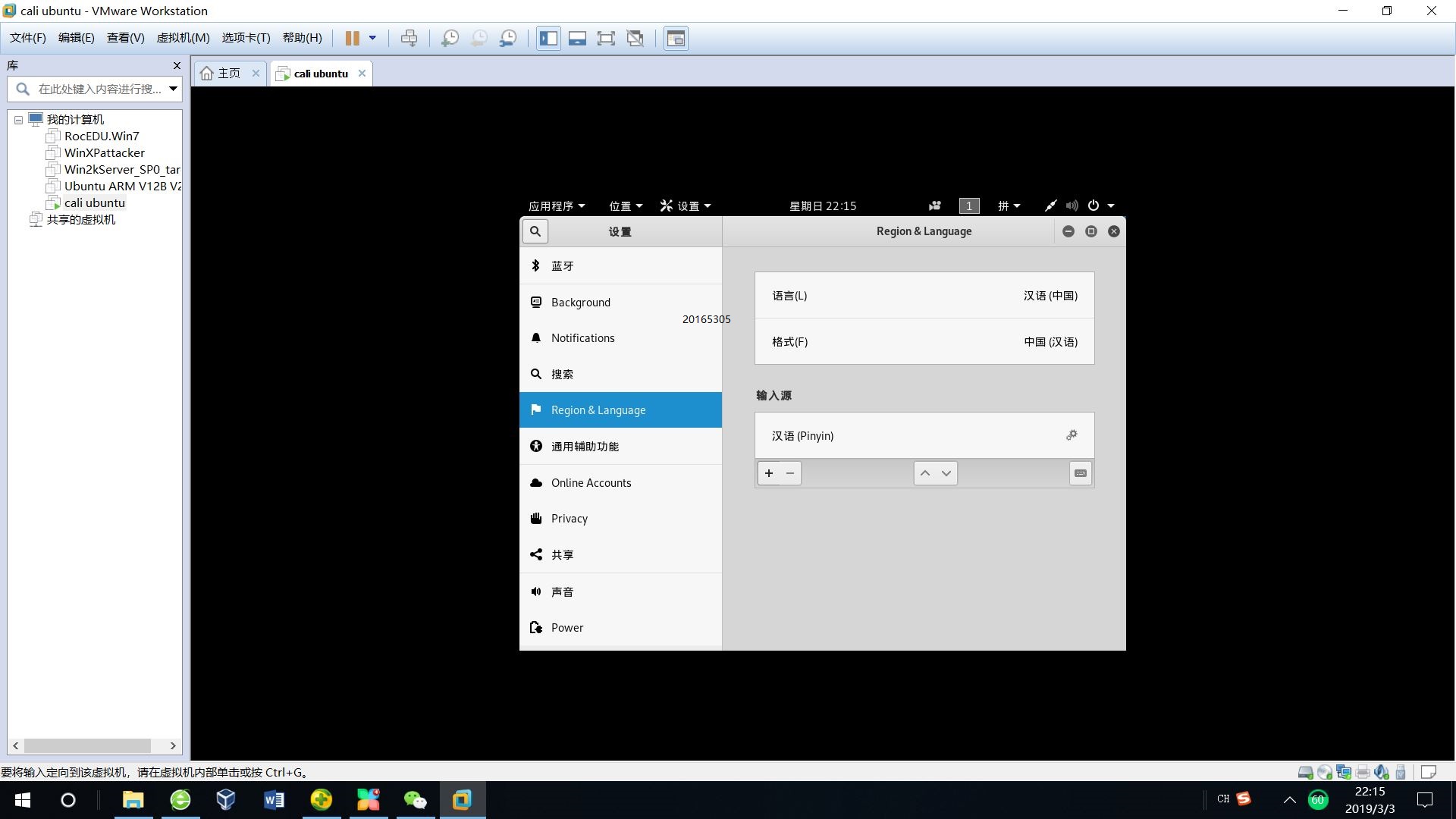1456x819 pixels.
Task: Change the 语言(L) language row
Action: pos(924,295)
